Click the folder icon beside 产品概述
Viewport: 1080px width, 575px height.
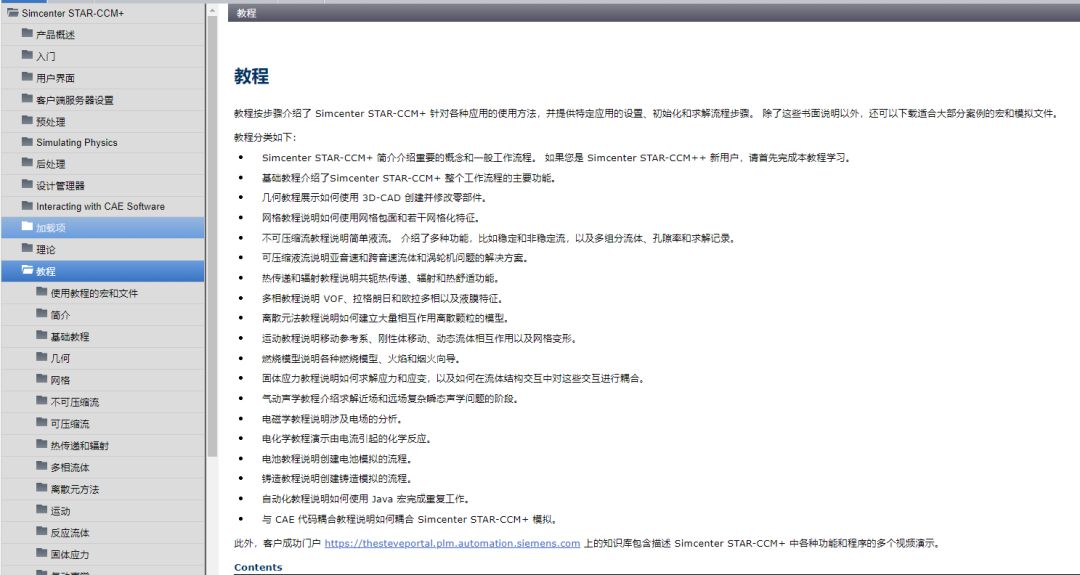pyautogui.click(x=28, y=34)
